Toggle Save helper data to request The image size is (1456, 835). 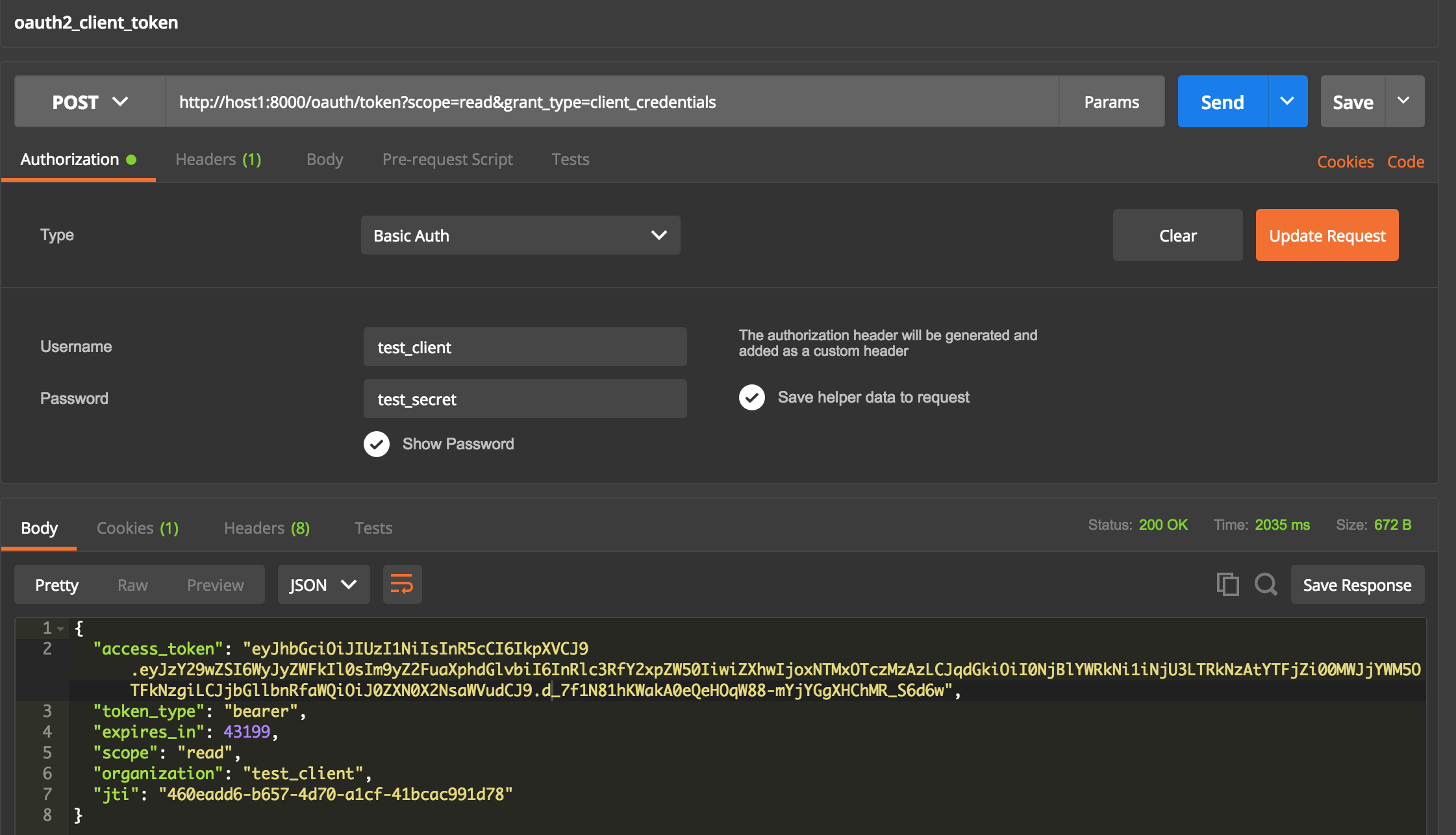click(x=752, y=397)
